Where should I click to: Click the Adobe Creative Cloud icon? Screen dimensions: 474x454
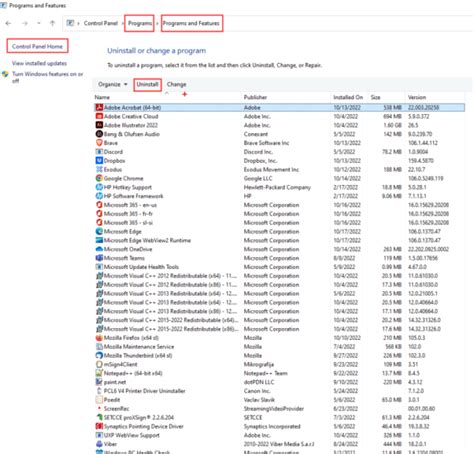[x=99, y=116]
